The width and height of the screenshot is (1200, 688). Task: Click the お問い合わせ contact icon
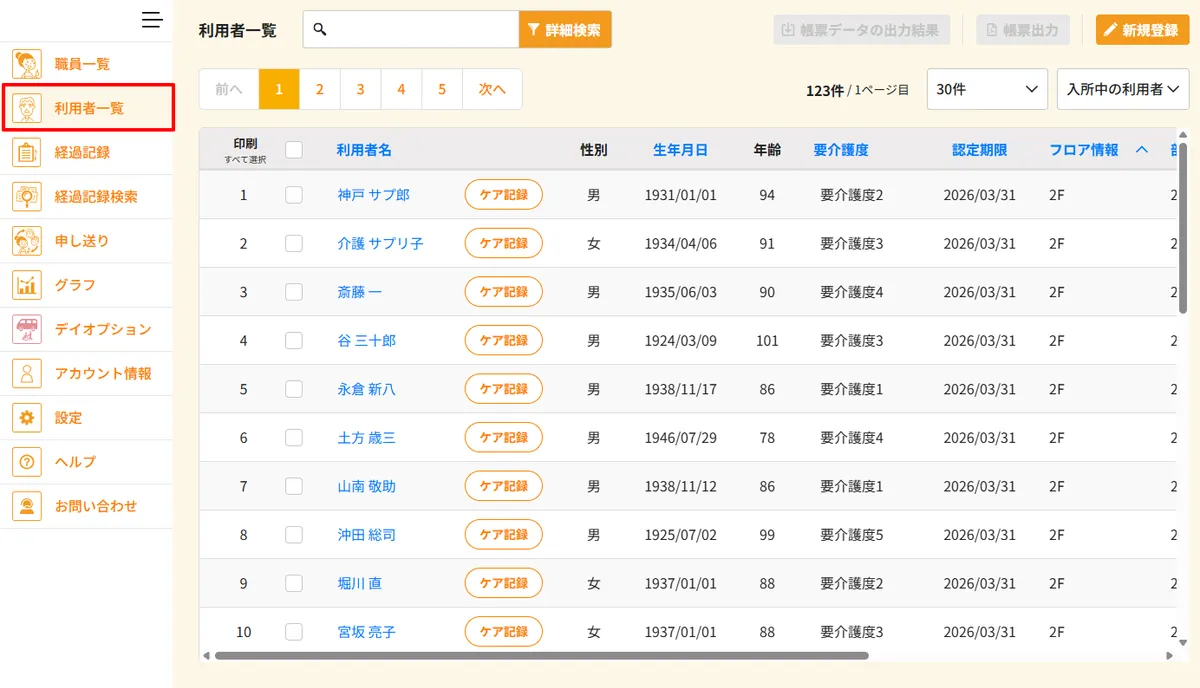click(27, 506)
